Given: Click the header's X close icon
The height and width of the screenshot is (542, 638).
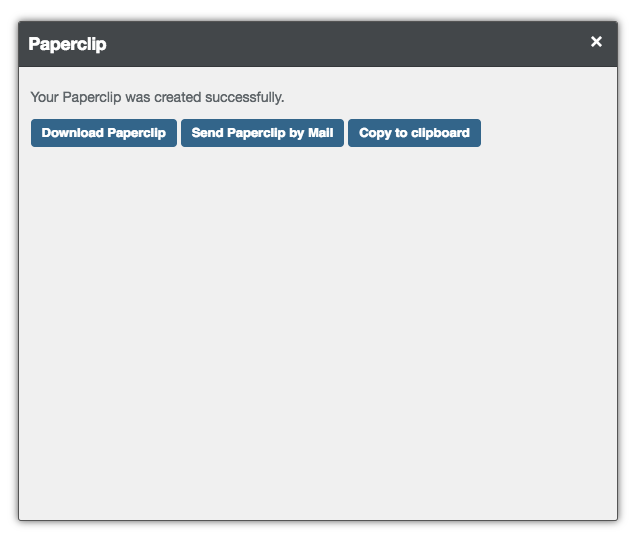Looking at the screenshot, I should 597,41.
